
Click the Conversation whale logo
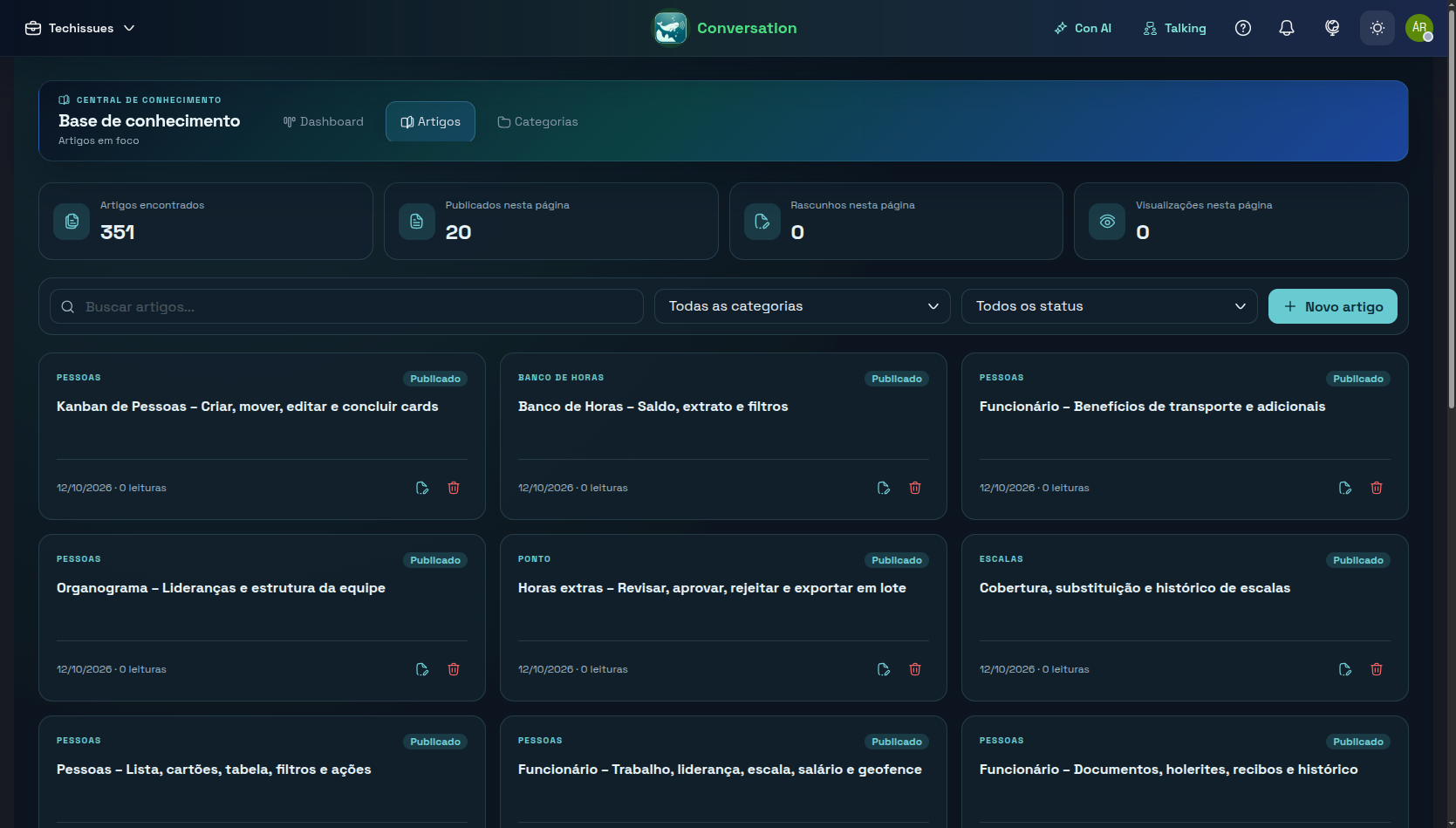(x=671, y=28)
